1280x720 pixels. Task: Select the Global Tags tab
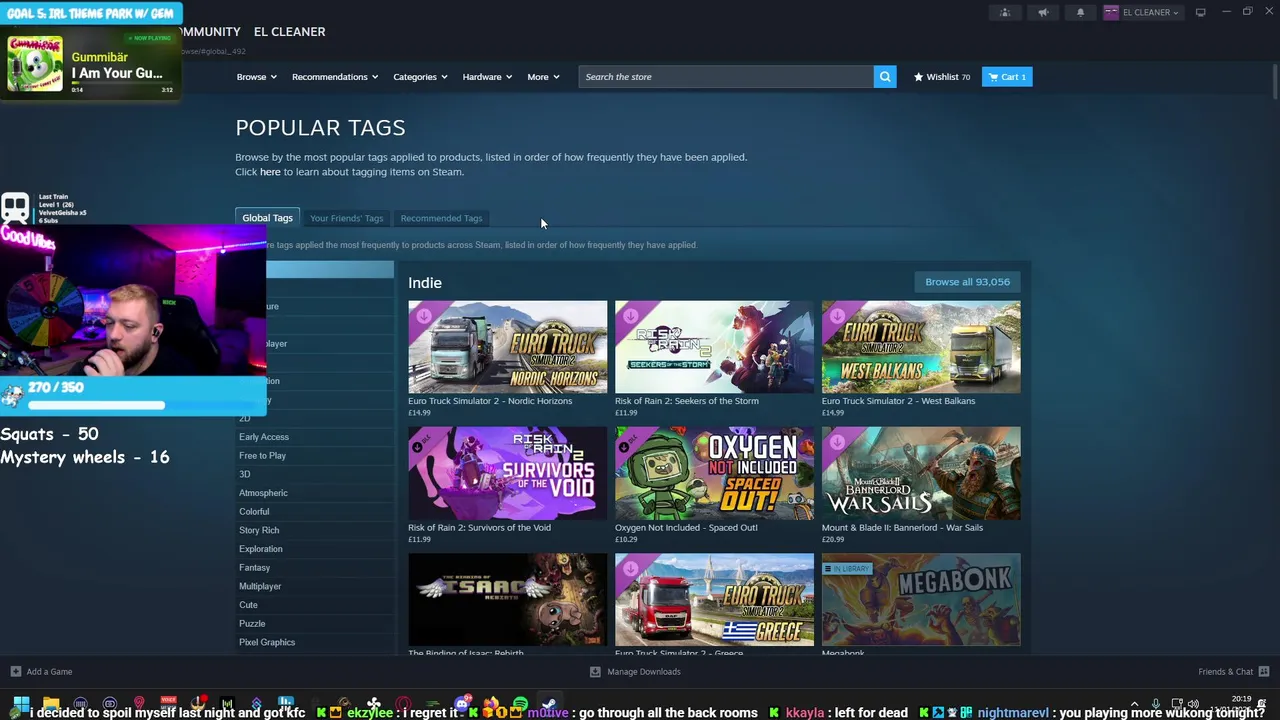pos(267,218)
